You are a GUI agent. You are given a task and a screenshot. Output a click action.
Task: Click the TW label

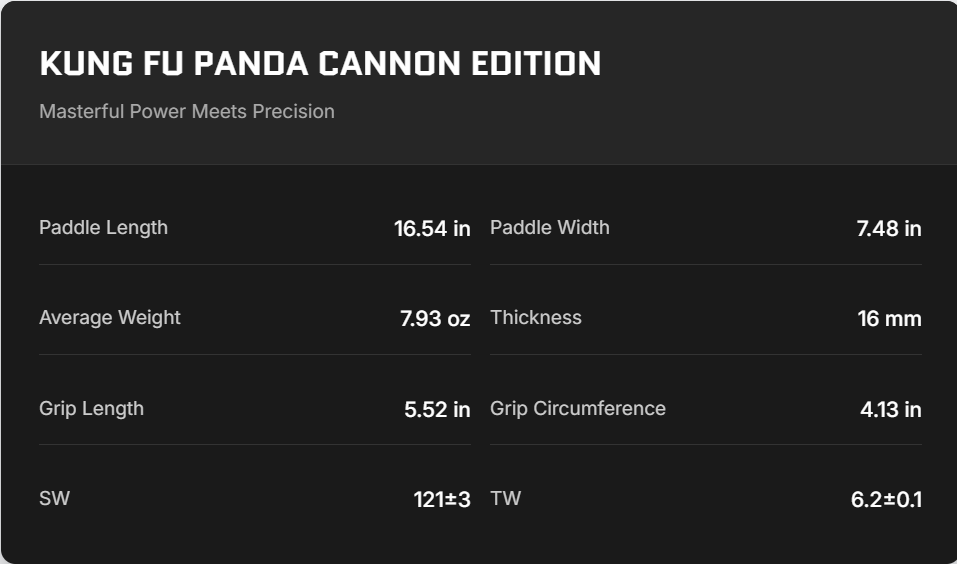pyautogui.click(x=505, y=498)
